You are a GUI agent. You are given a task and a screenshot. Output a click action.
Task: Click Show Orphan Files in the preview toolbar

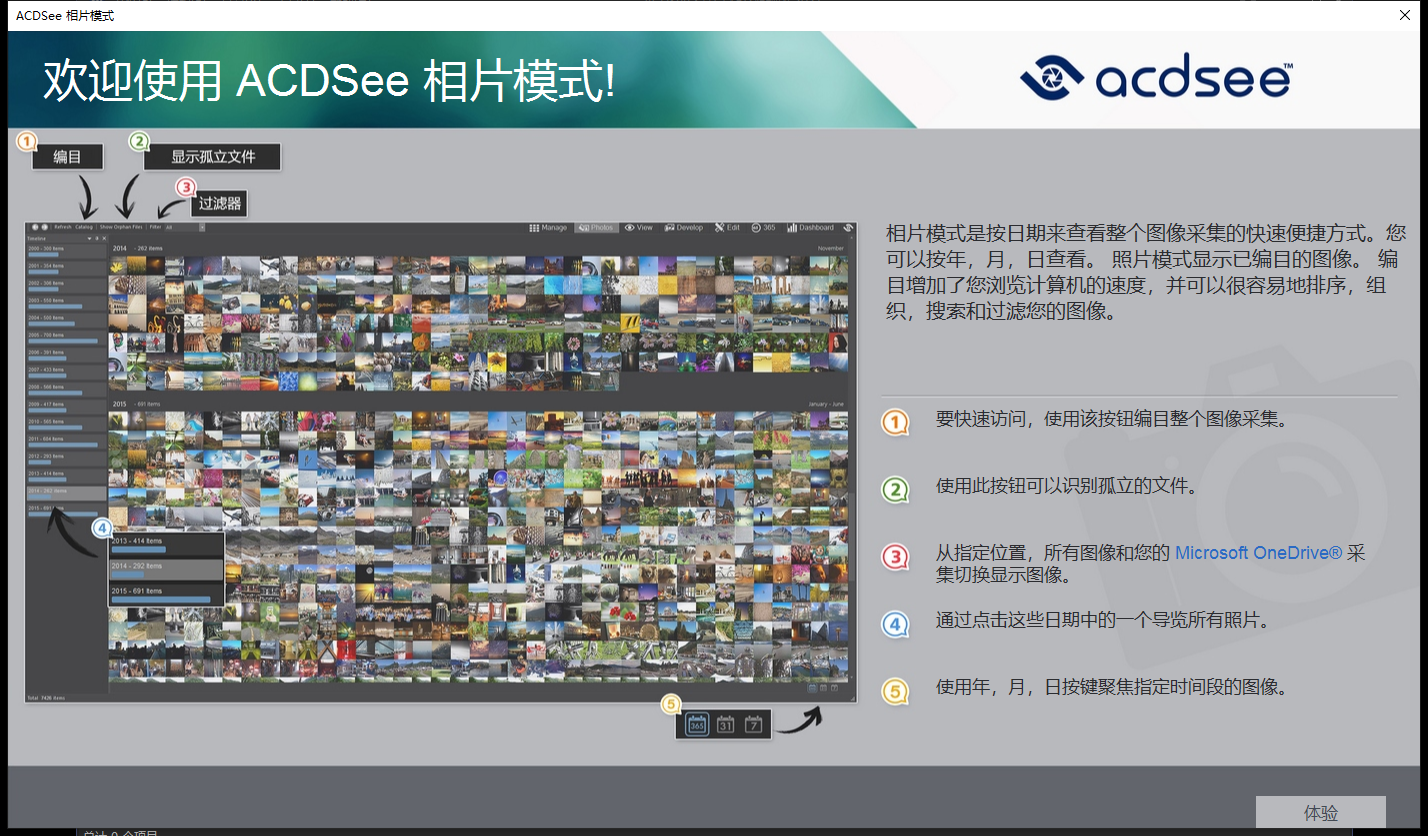click(121, 227)
